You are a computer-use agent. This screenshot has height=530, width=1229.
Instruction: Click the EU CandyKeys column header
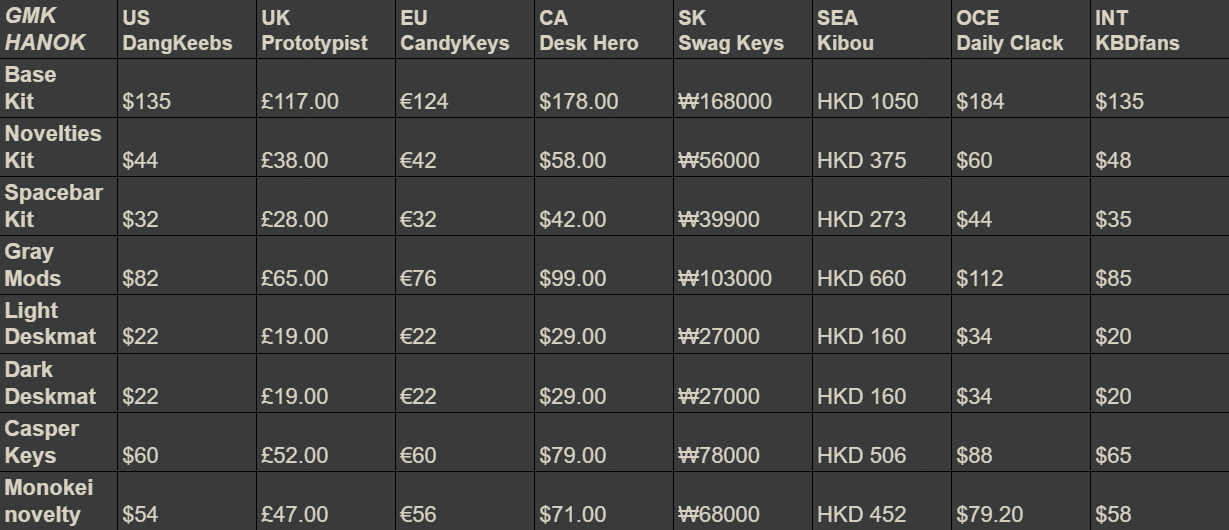point(454,30)
